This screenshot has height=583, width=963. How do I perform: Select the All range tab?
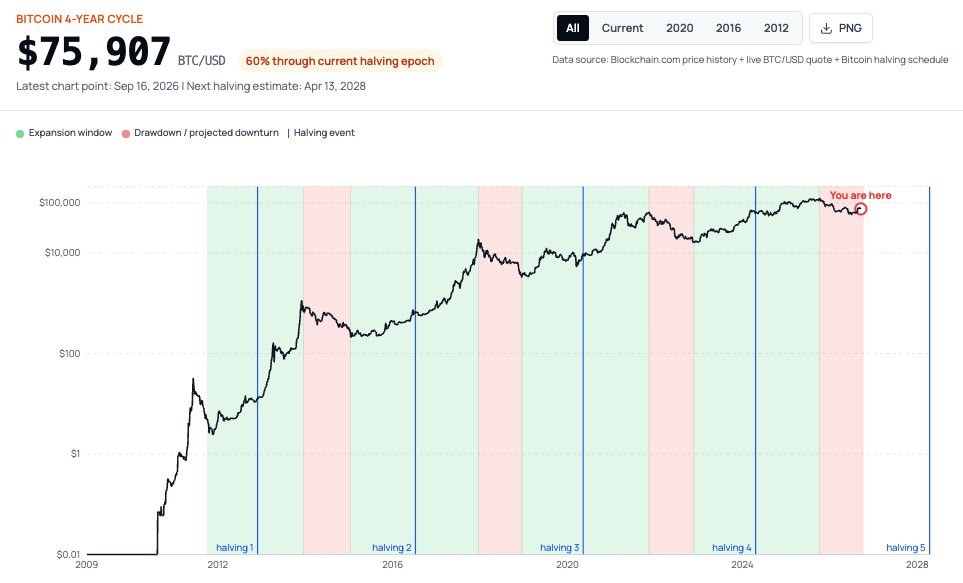(572, 28)
